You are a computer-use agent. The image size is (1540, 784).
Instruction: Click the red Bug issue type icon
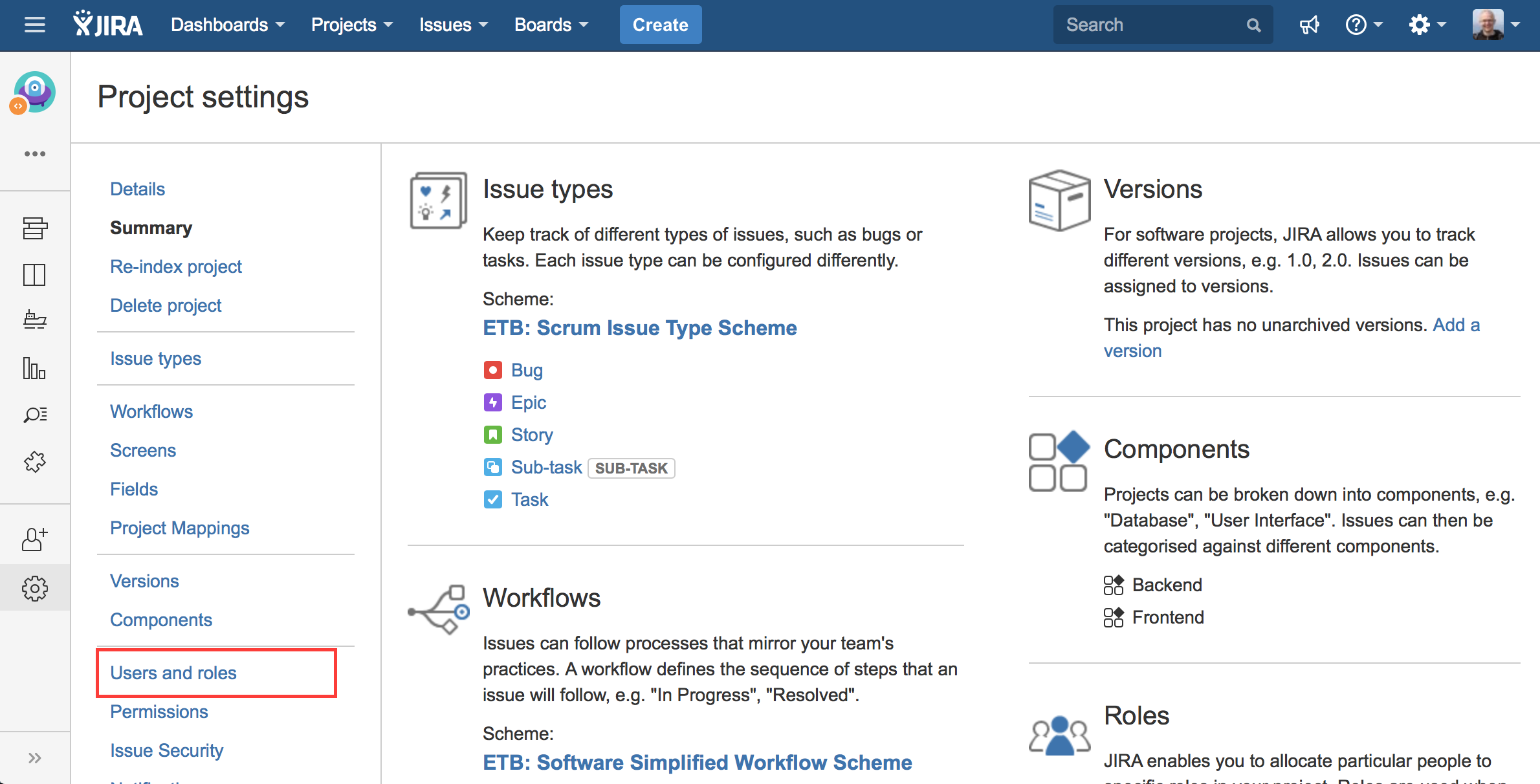[x=493, y=370]
